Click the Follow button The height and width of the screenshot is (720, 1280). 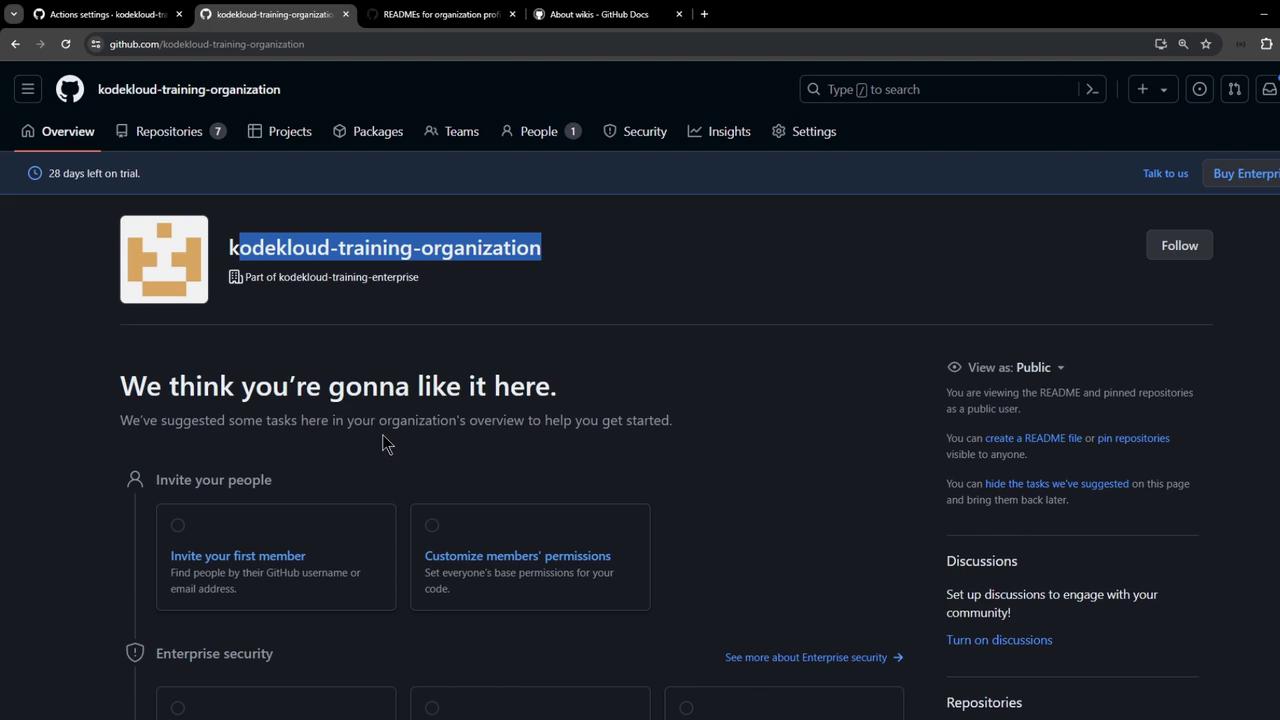(x=1179, y=245)
